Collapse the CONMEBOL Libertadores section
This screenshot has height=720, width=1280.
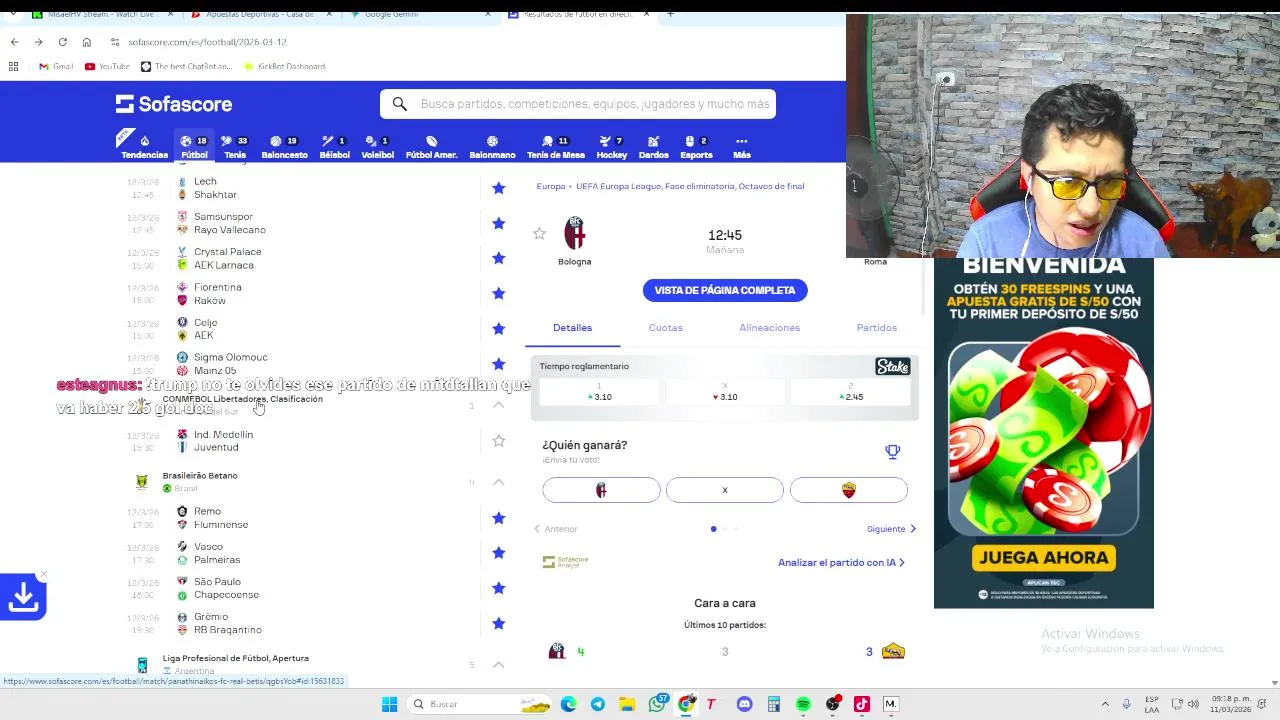[x=498, y=405]
